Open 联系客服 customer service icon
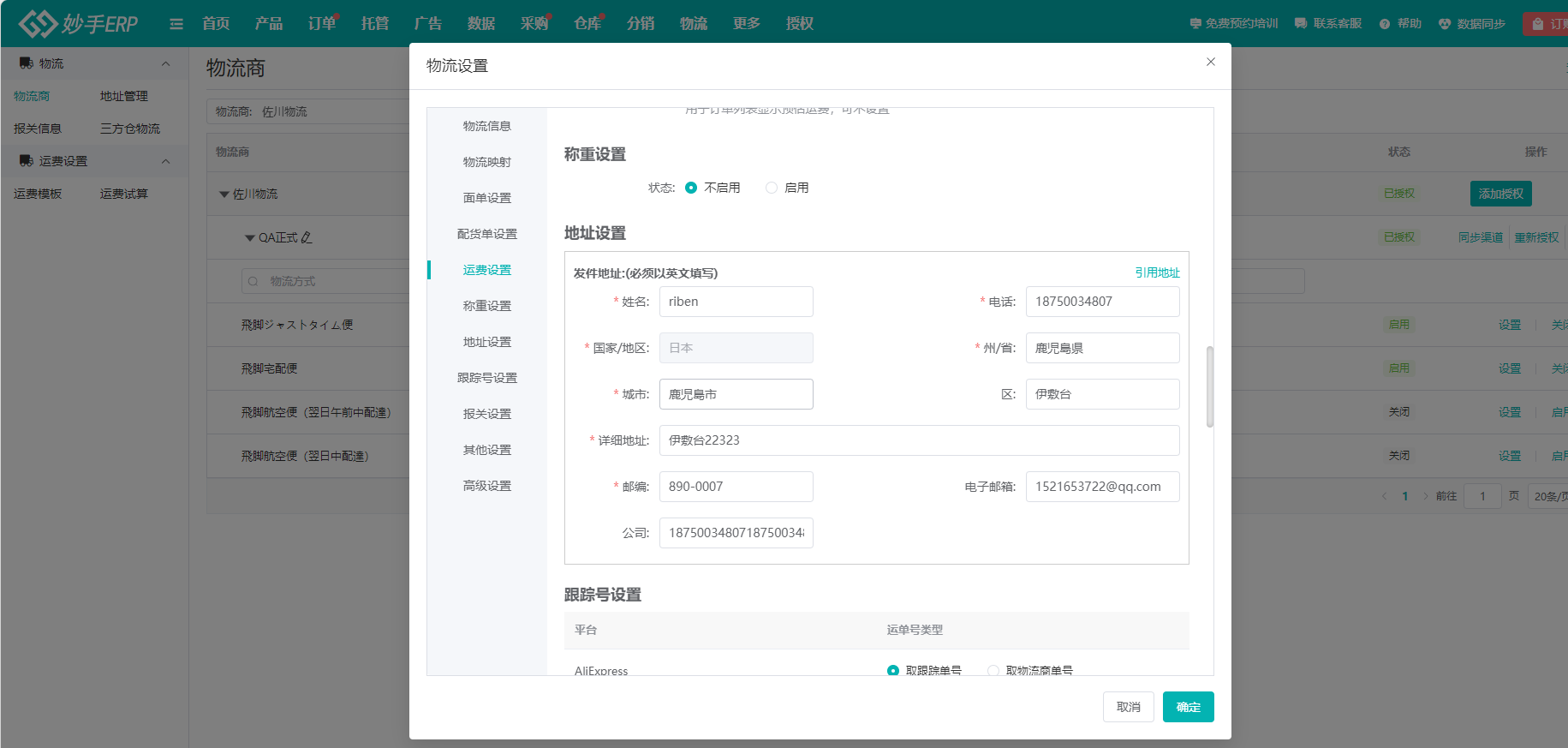 tap(1301, 24)
